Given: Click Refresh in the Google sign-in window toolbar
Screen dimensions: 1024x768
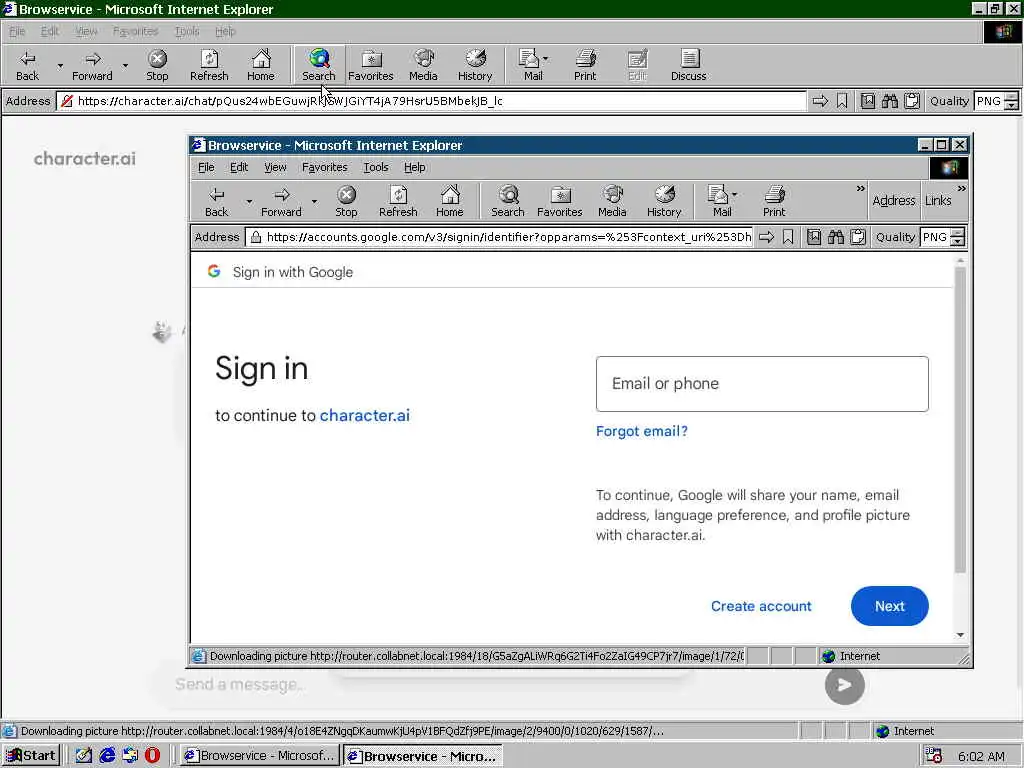Looking at the screenshot, I should 398,201.
